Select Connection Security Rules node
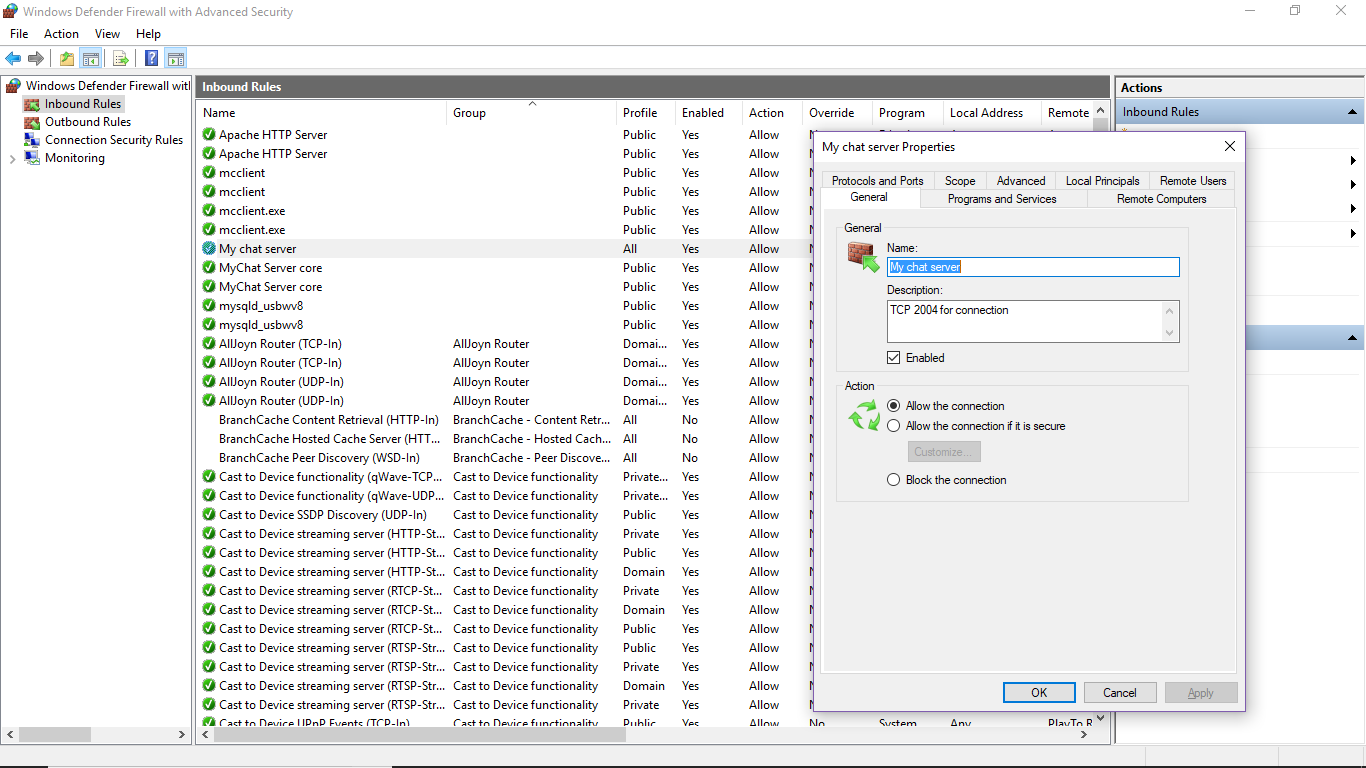 pos(113,140)
